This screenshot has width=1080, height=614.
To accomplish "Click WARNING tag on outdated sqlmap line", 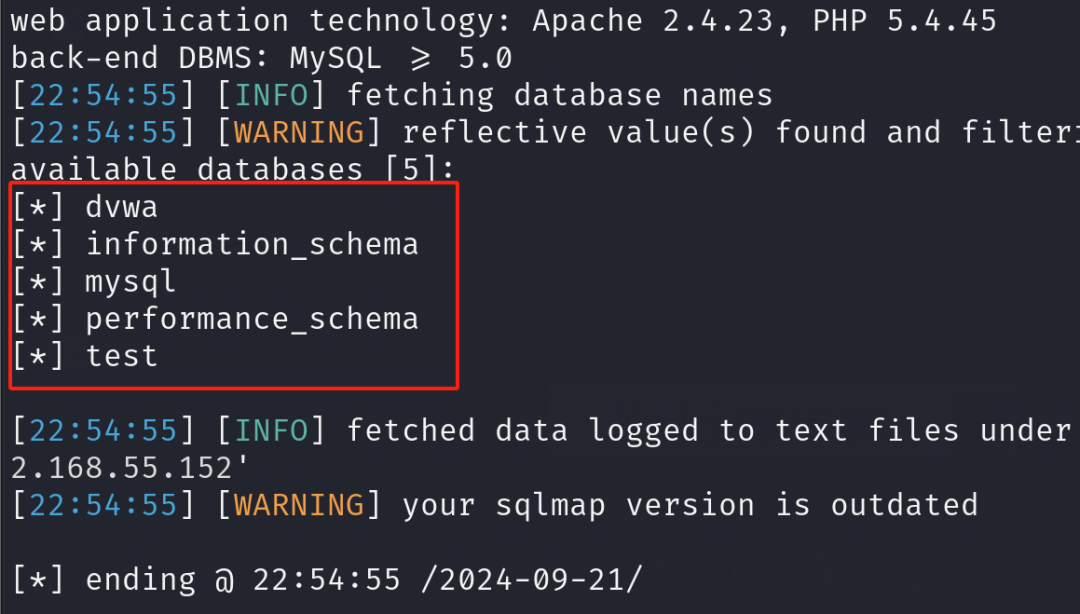I will (298, 505).
